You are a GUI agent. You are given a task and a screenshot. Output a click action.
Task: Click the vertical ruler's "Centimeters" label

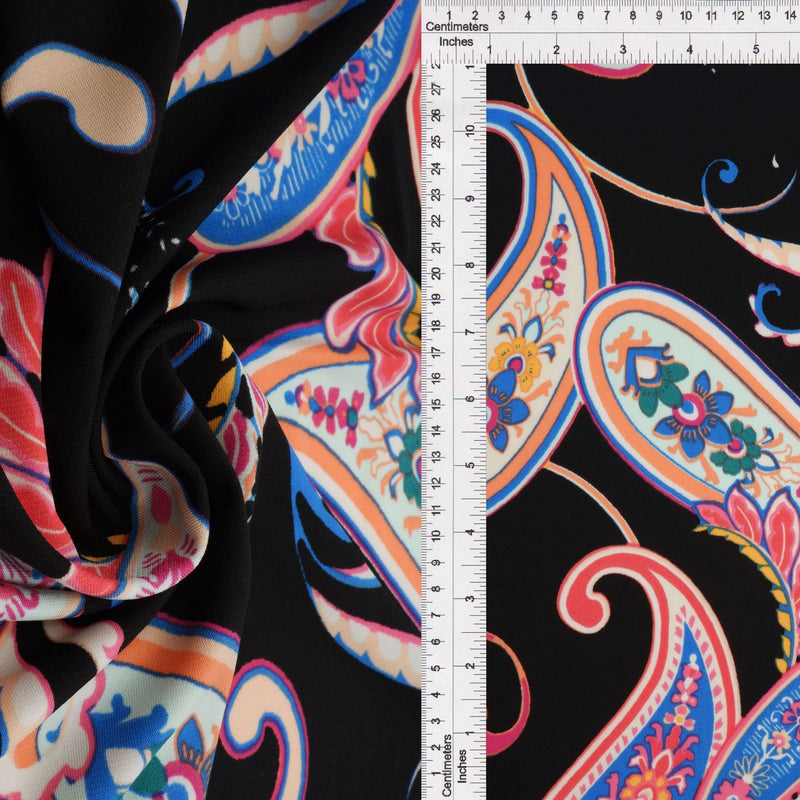pyautogui.click(x=447, y=765)
